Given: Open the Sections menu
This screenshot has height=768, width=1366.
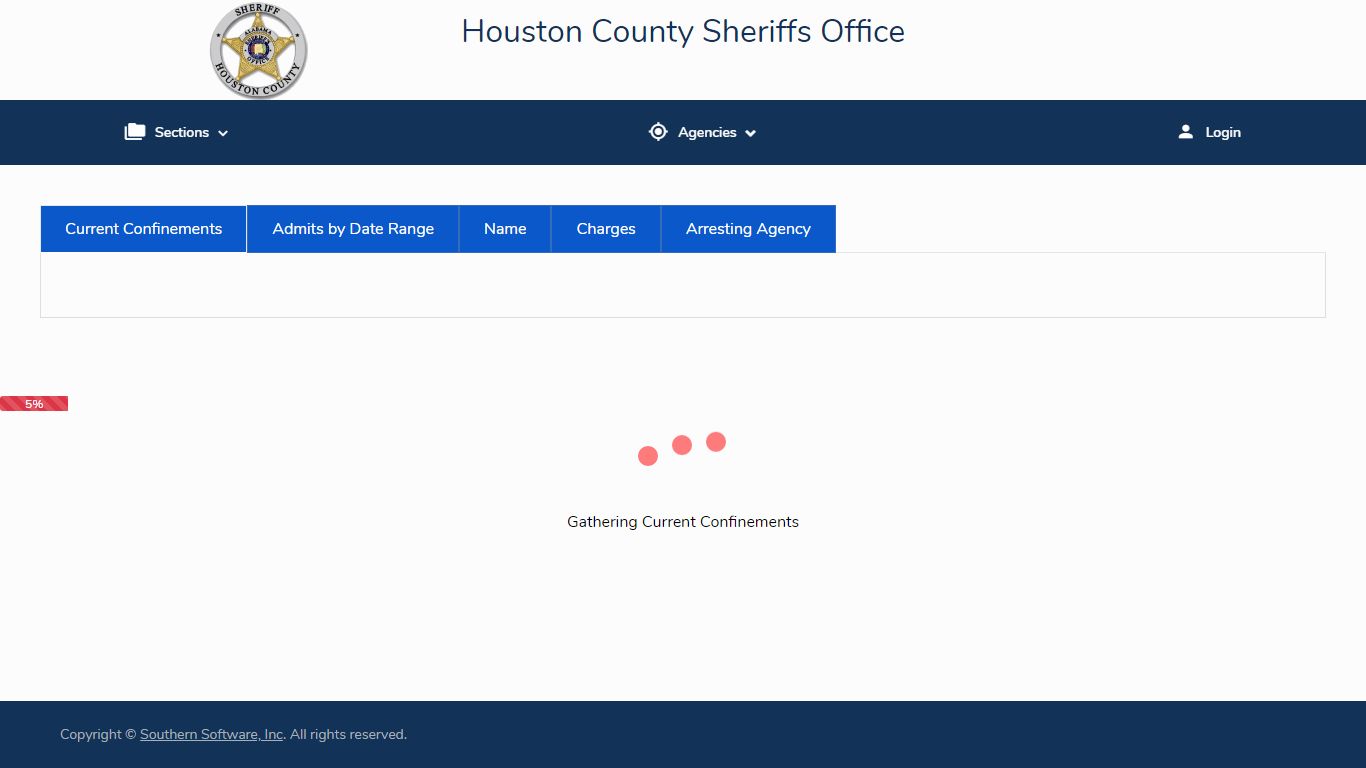Looking at the screenshot, I should (x=177, y=132).
